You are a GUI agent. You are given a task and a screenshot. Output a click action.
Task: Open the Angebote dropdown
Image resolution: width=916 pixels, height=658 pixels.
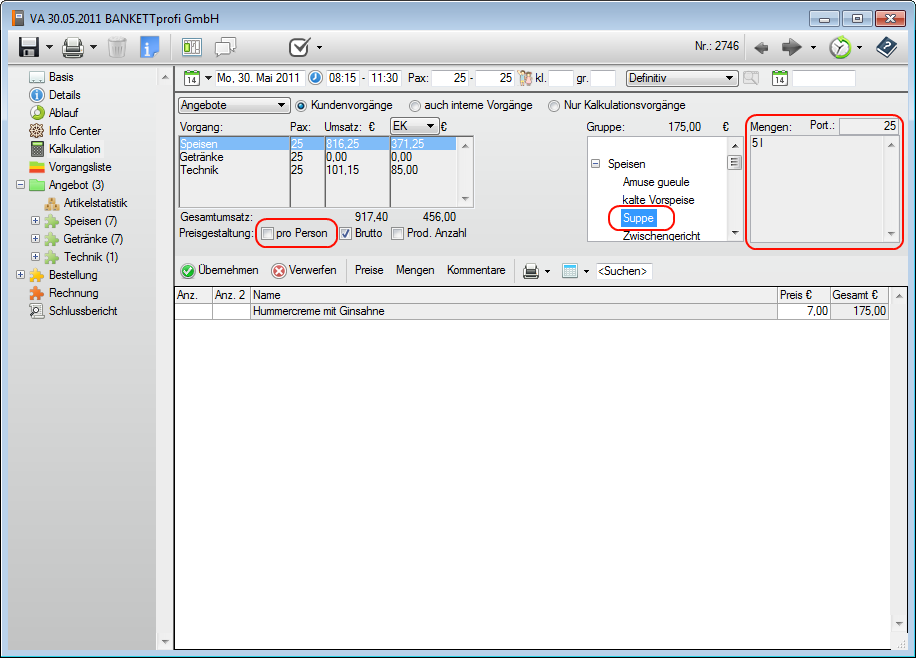tap(234, 105)
